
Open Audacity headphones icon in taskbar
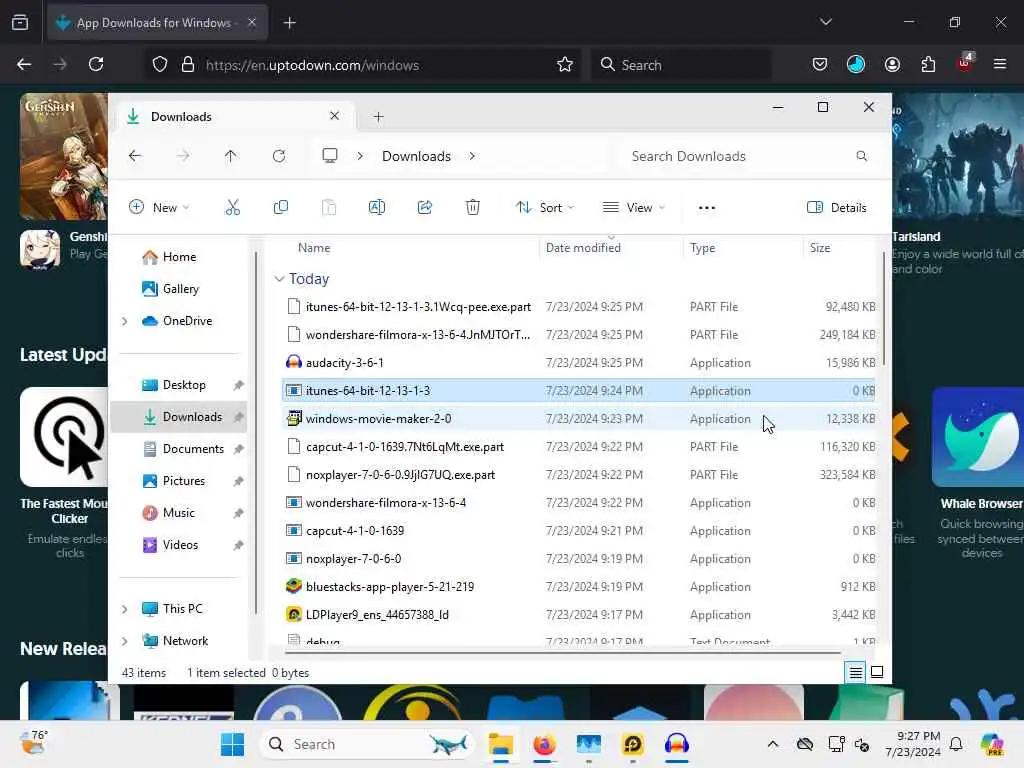coord(677,744)
